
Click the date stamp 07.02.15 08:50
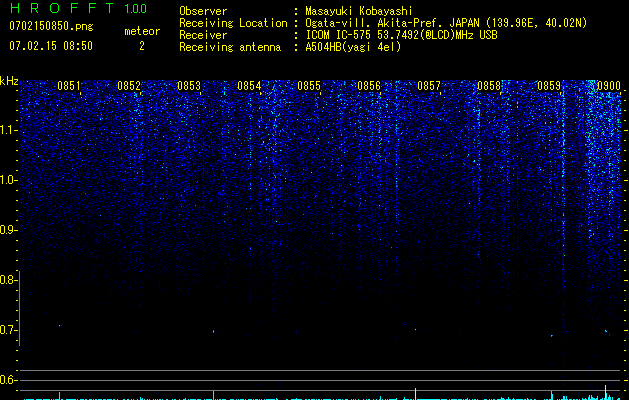(51, 46)
